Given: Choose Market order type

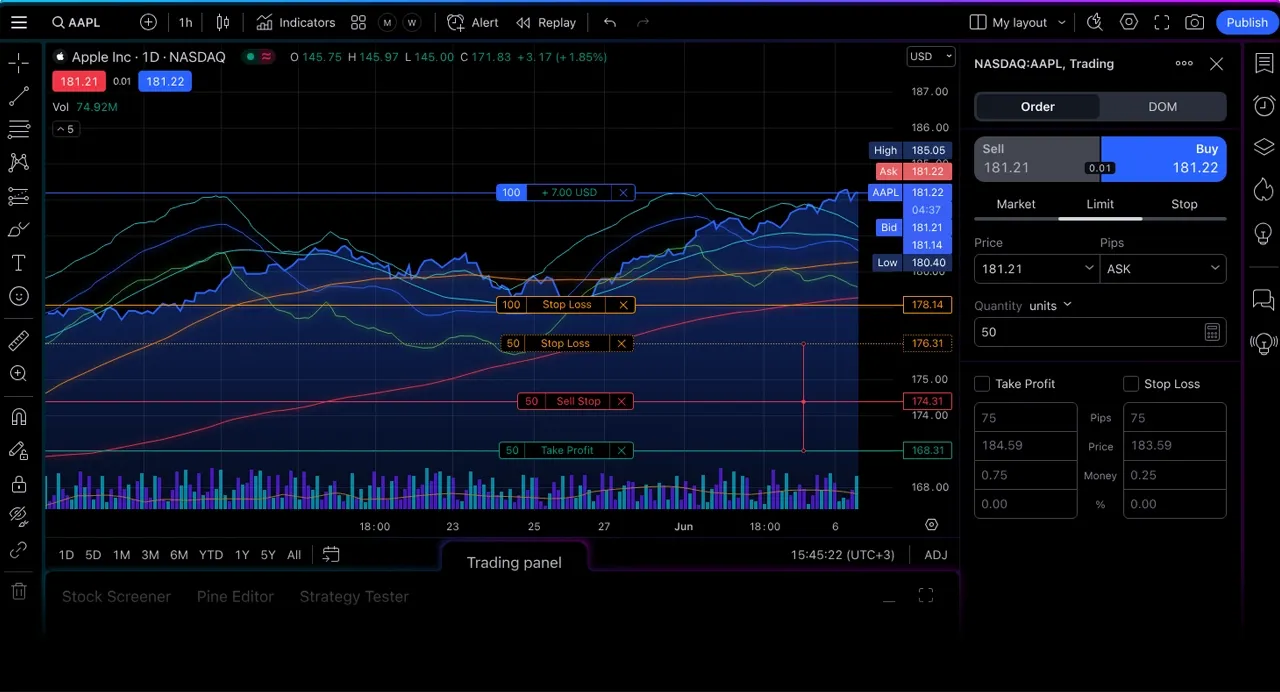Looking at the screenshot, I should 1016,204.
